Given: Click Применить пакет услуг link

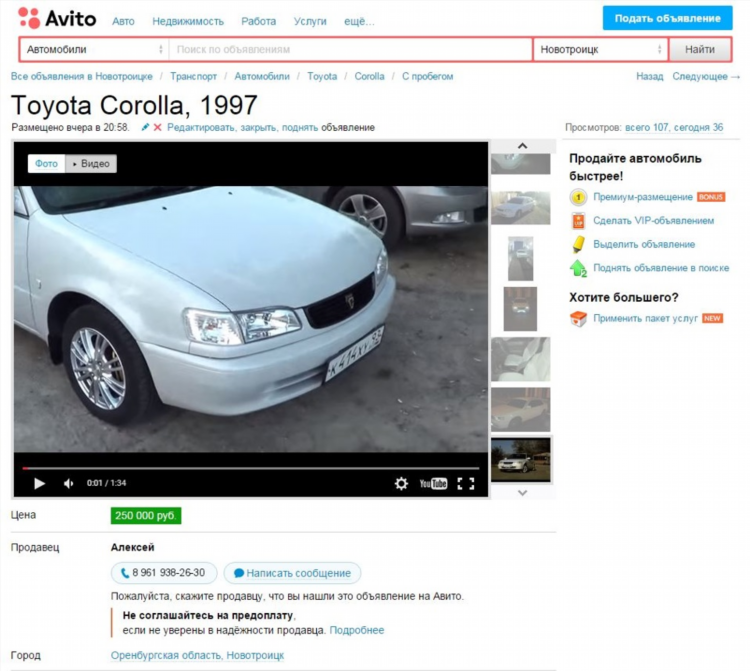Looking at the screenshot, I should 645,319.
